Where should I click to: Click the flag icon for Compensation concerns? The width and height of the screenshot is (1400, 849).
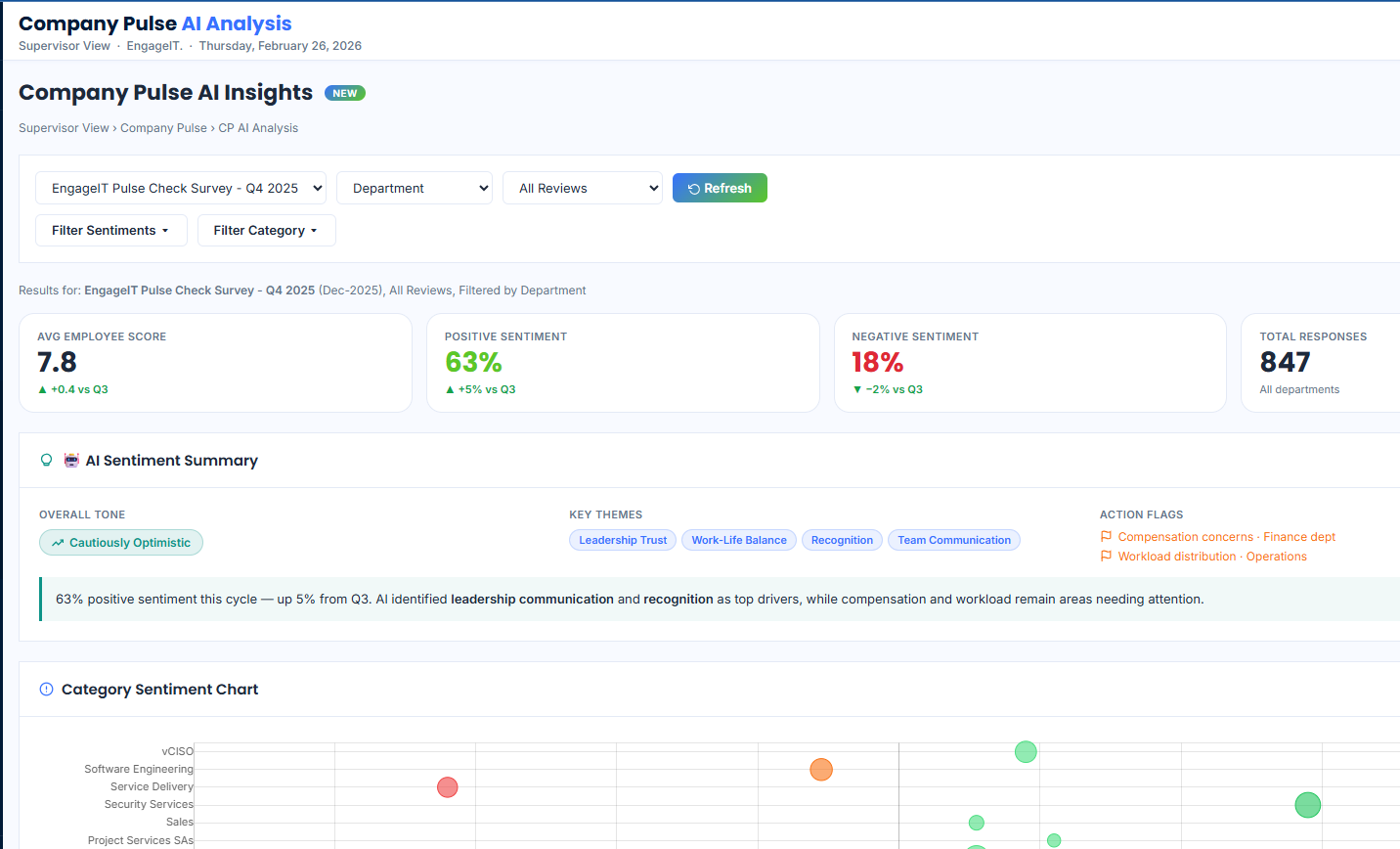click(1106, 537)
